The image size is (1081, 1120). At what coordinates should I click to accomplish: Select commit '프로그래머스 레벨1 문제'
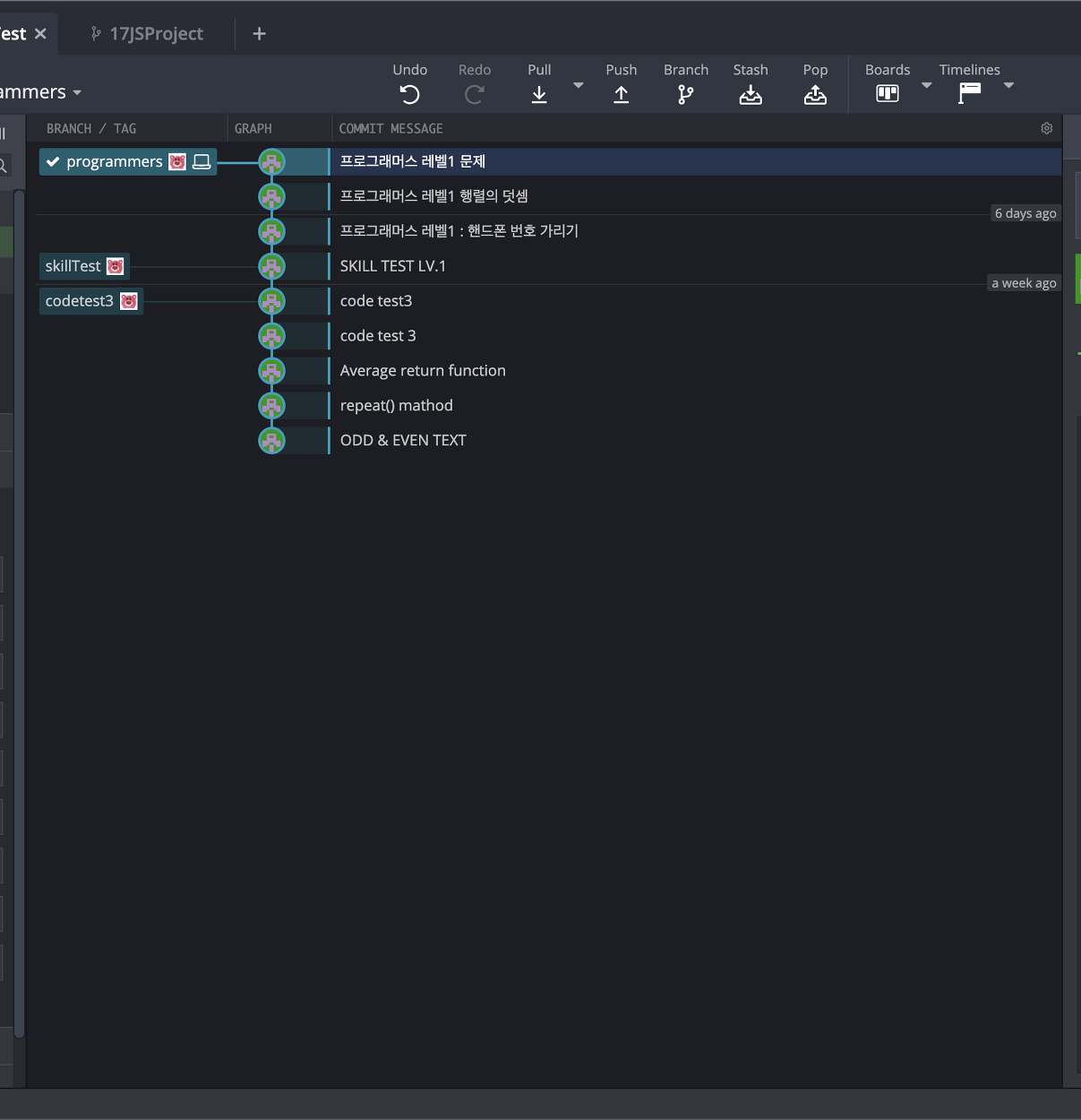point(413,161)
